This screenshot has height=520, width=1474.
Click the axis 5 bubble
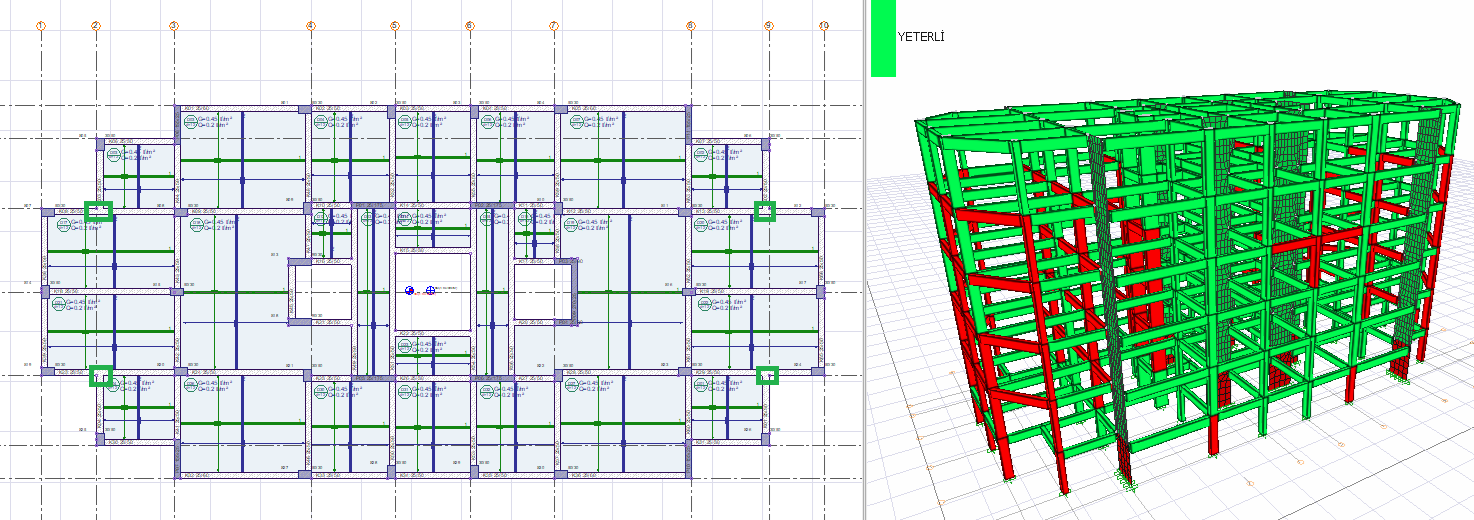[394, 26]
